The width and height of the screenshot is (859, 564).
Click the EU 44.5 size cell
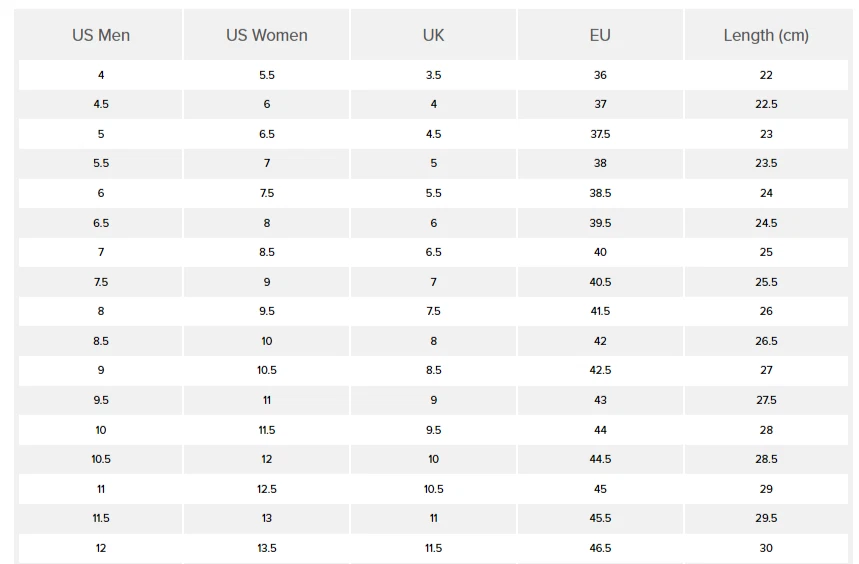click(x=600, y=459)
